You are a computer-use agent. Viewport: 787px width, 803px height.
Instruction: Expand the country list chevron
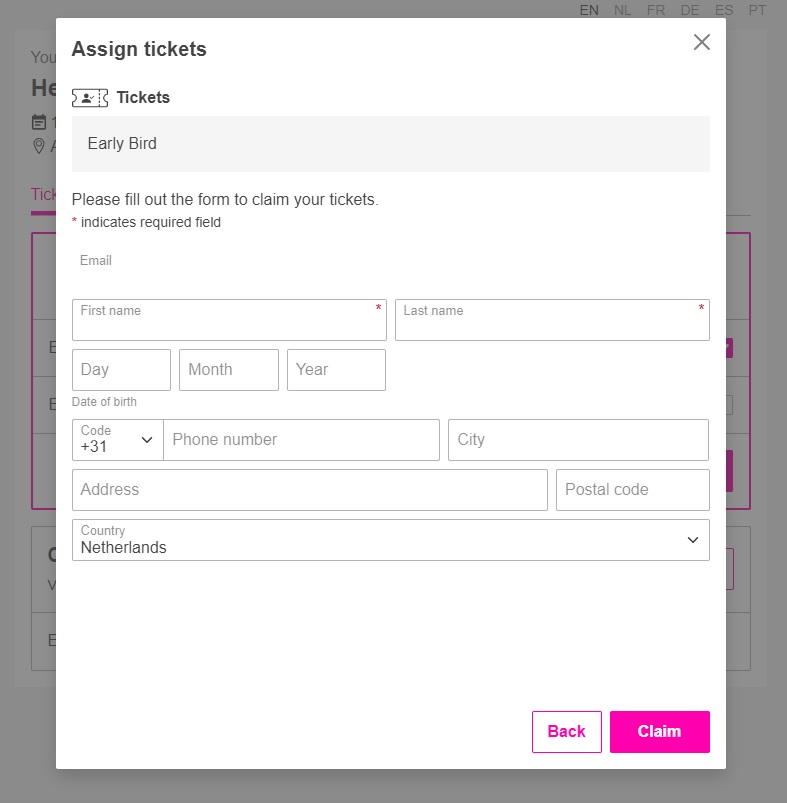coord(692,540)
